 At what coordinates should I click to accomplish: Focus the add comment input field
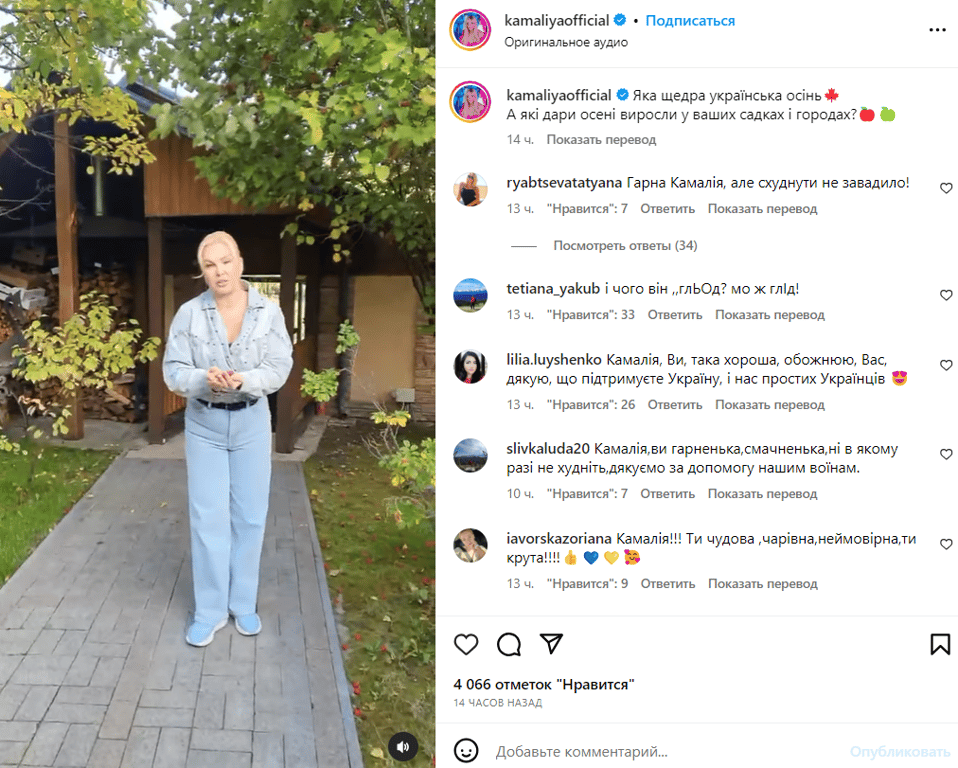666,752
